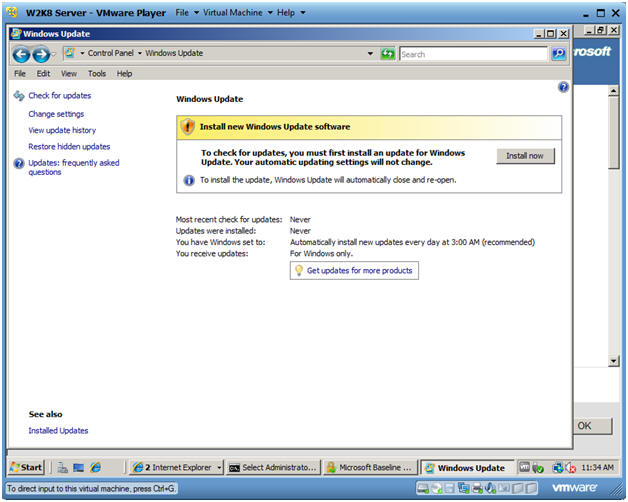Image resolution: width=628 pixels, height=502 pixels.
Task: Click Get updates for more products
Action: coord(359,271)
